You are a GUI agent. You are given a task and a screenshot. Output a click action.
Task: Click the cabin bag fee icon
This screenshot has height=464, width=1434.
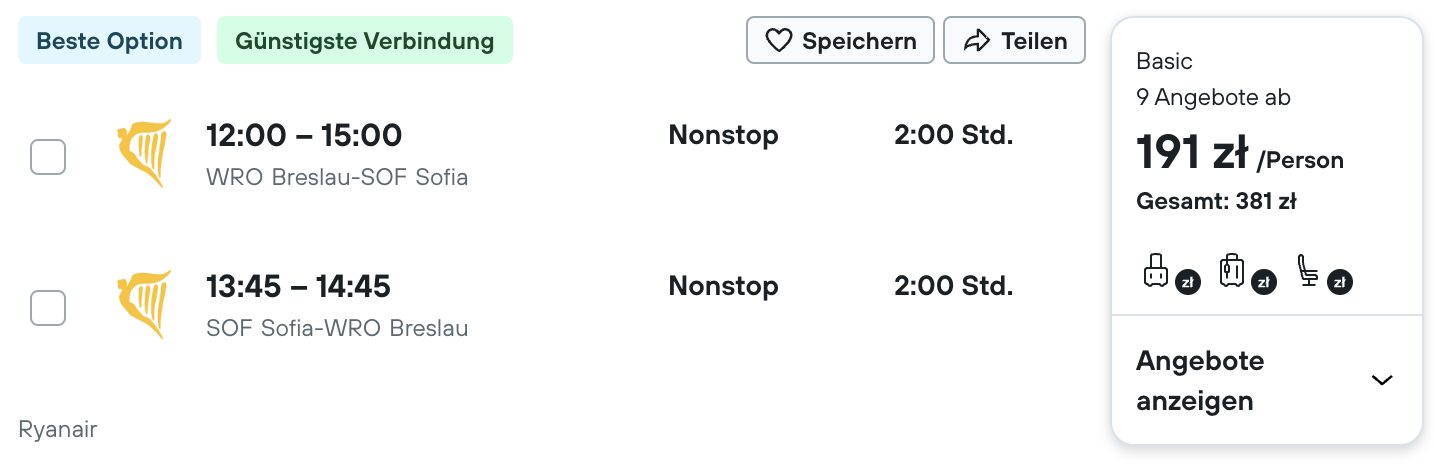click(x=1156, y=270)
